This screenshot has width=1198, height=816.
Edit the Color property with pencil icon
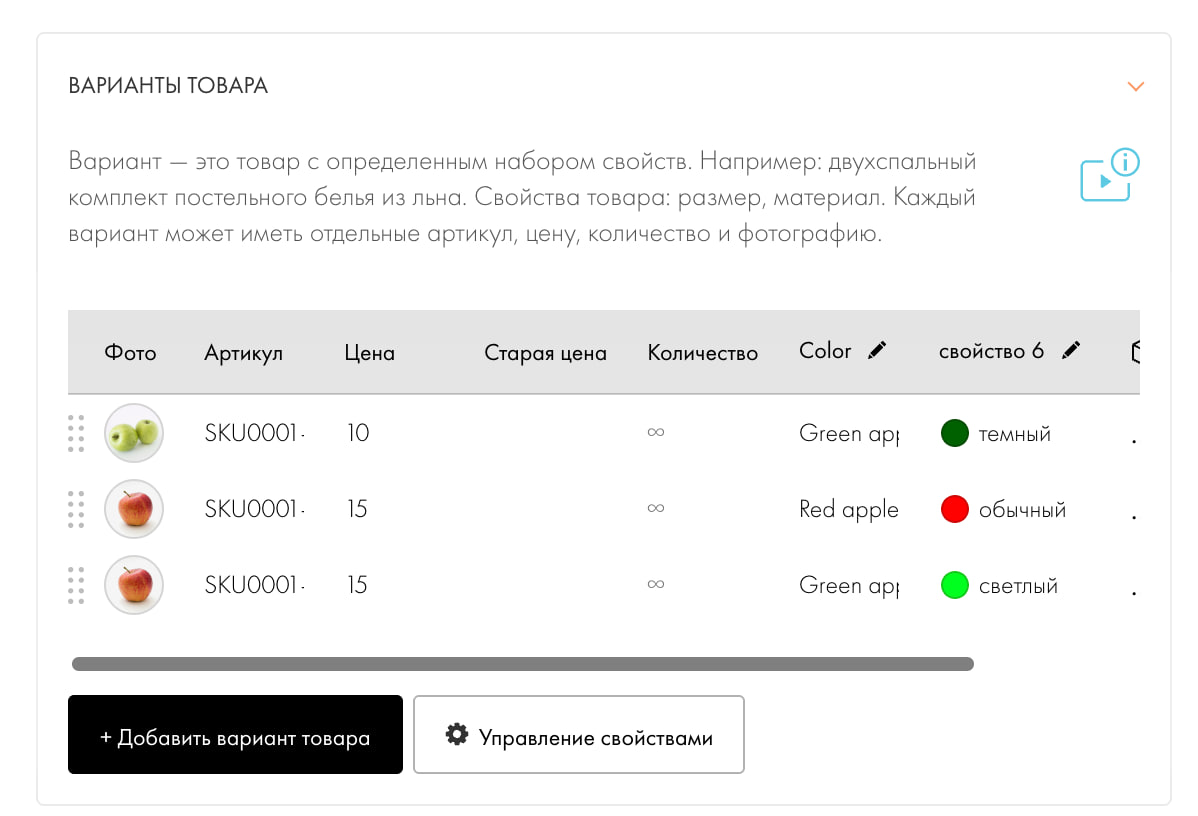877,351
